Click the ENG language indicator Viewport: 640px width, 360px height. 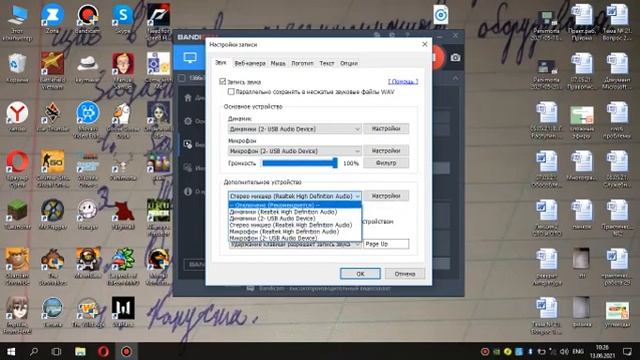point(578,351)
